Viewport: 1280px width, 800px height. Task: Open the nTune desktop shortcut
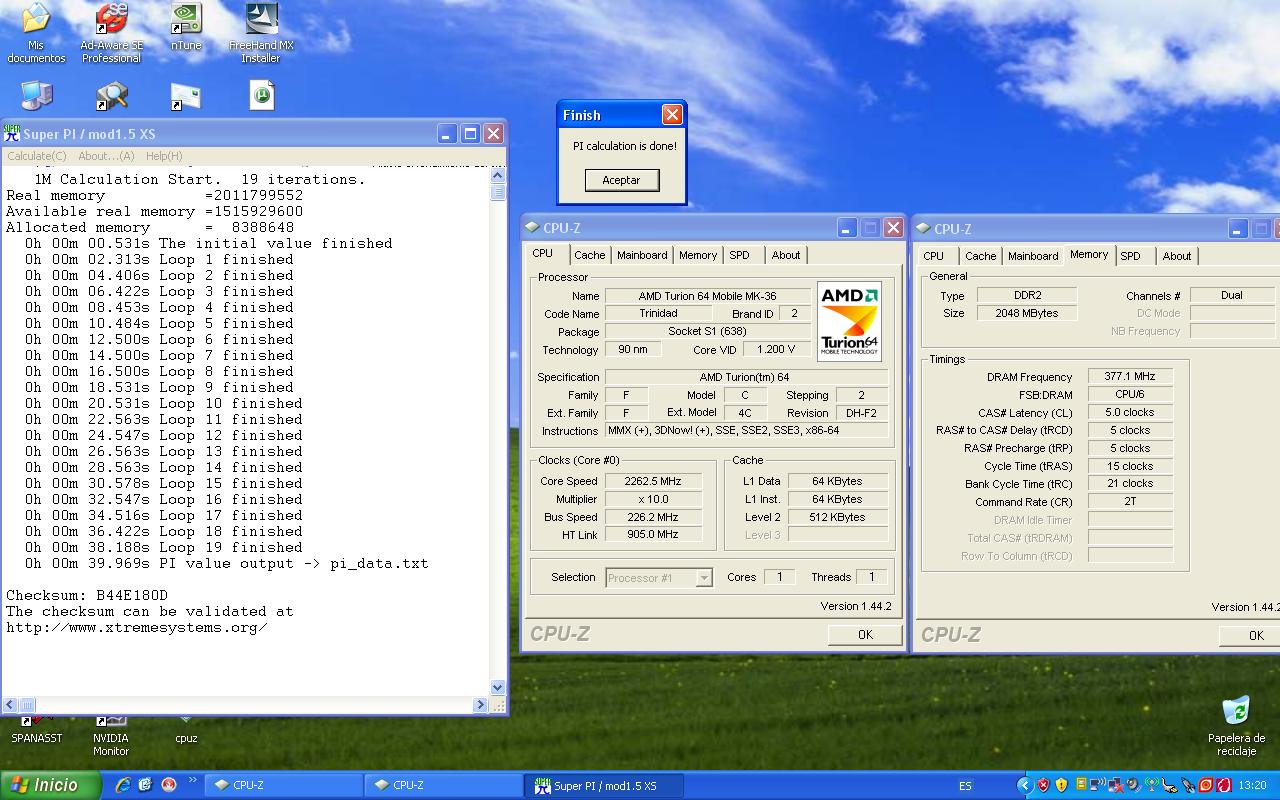186,28
